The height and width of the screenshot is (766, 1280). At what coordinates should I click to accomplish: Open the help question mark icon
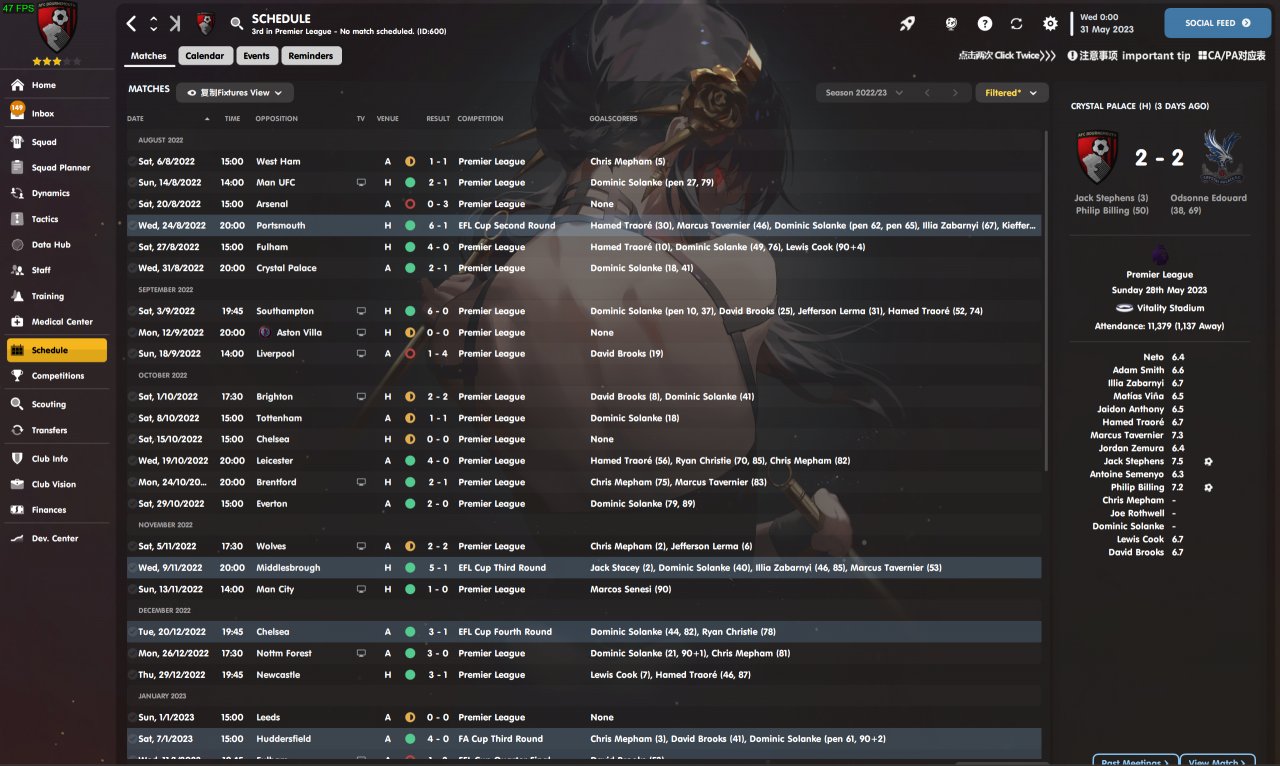click(985, 23)
